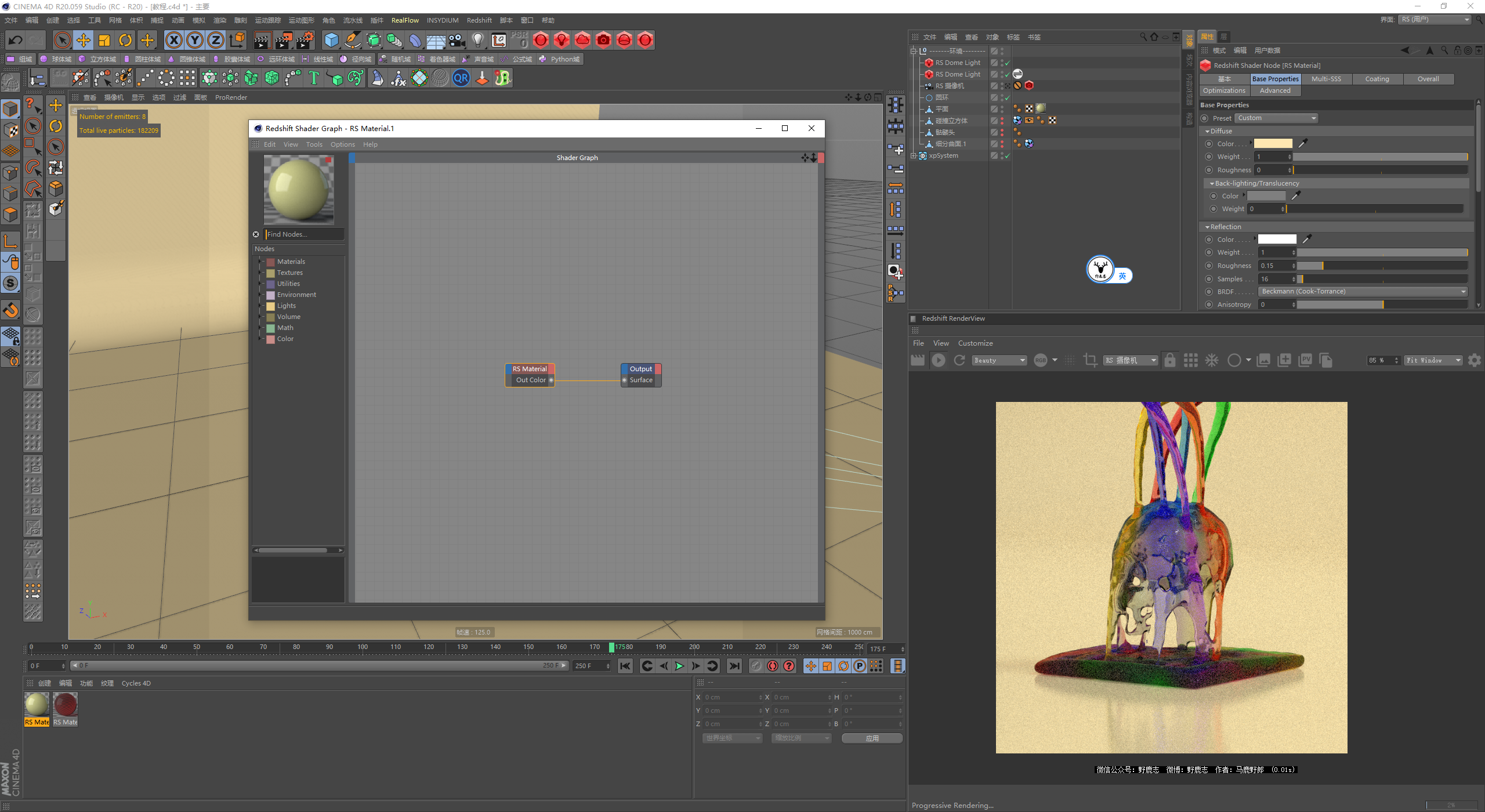This screenshot has width=1485, height=812.
Task: Click the Pen spline tool icon
Action: coord(352,40)
